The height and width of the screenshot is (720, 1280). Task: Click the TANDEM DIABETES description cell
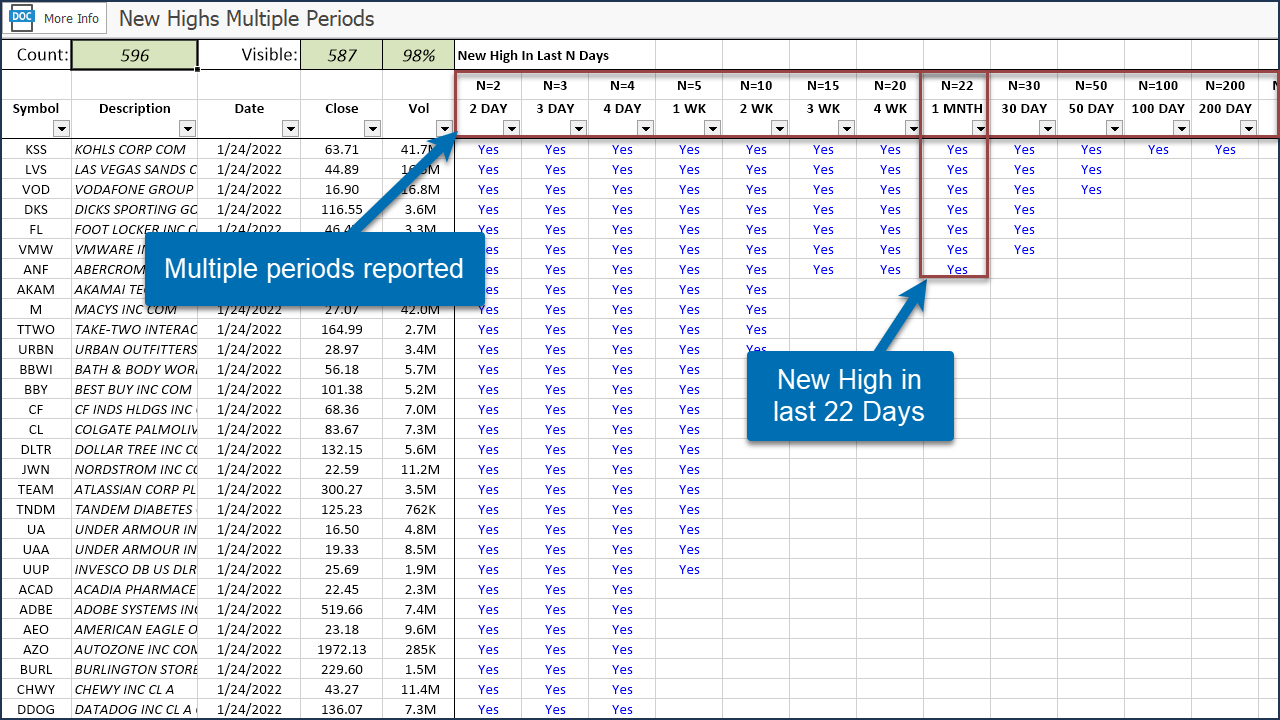pyautogui.click(x=134, y=510)
